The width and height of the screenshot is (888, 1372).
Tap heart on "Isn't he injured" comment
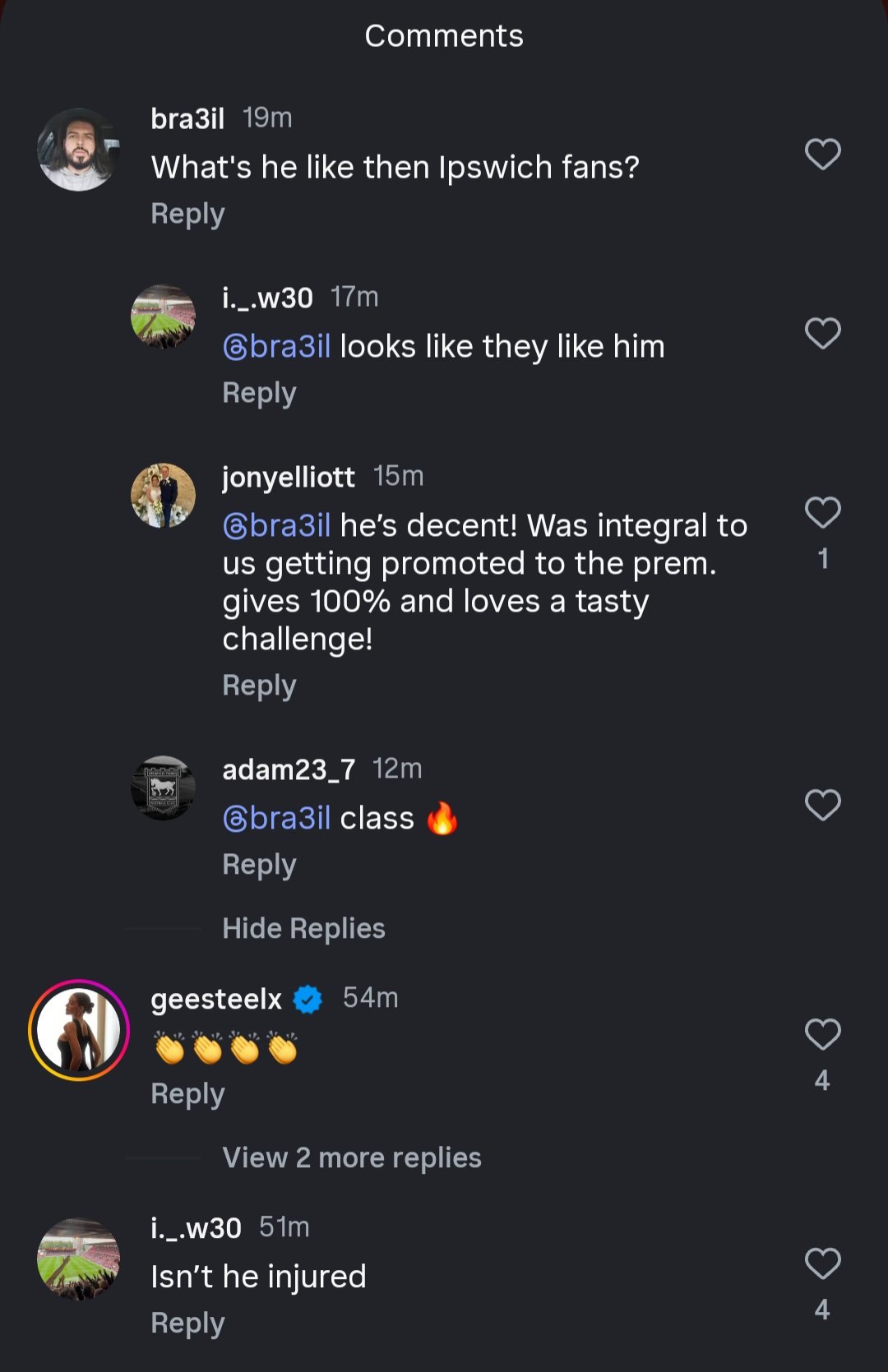click(x=822, y=1264)
